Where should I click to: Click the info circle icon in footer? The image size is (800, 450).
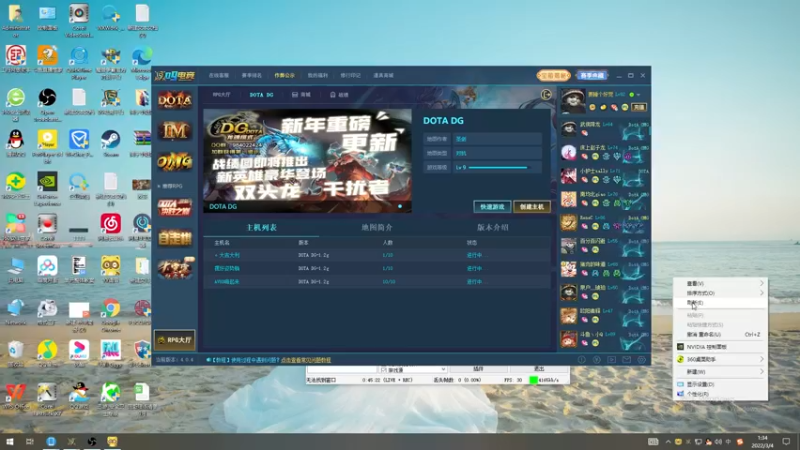582,360
